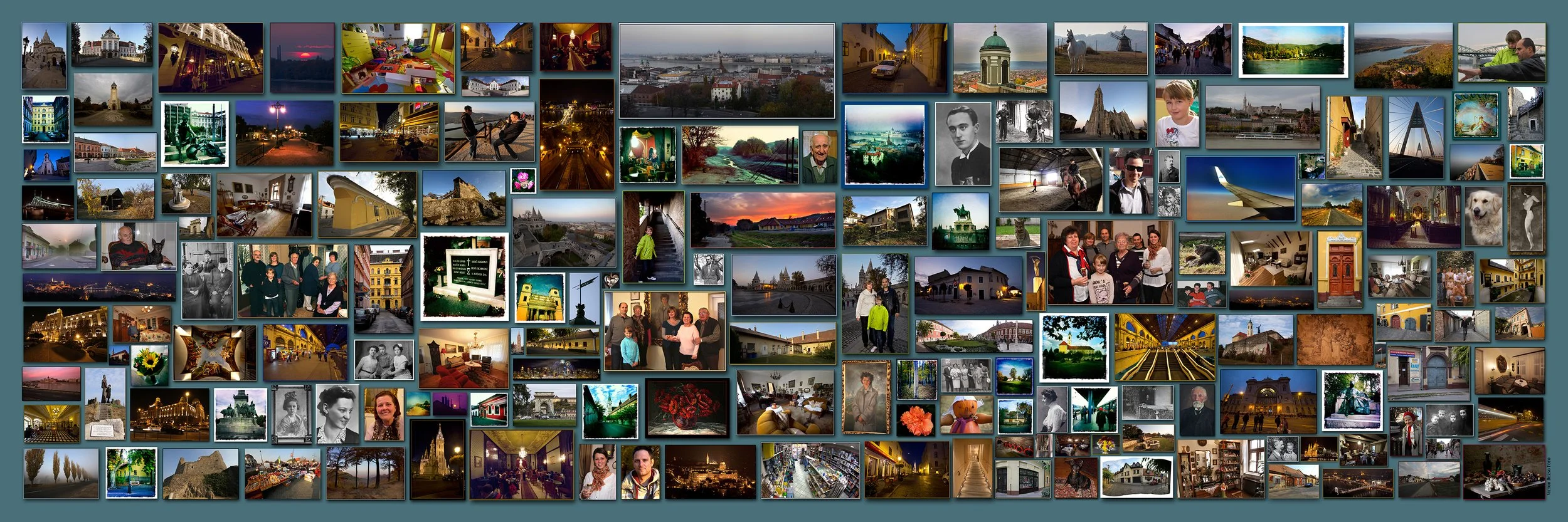Open the child in green jacket on stairs
This screenshot has height=522, width=1568.
[654, 237]
